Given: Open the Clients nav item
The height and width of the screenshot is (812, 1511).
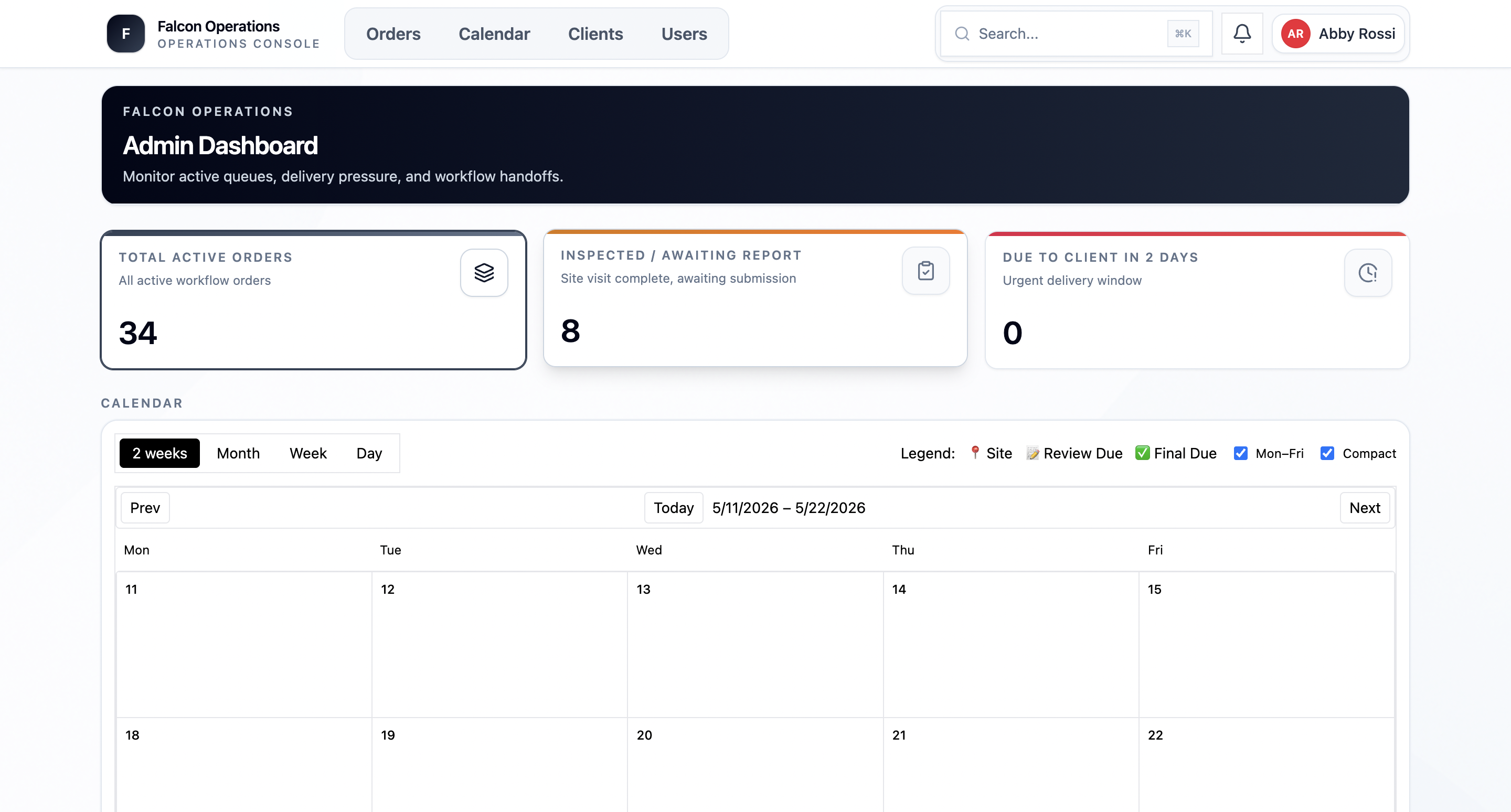Looking at the screenshot, I should 595,34.
